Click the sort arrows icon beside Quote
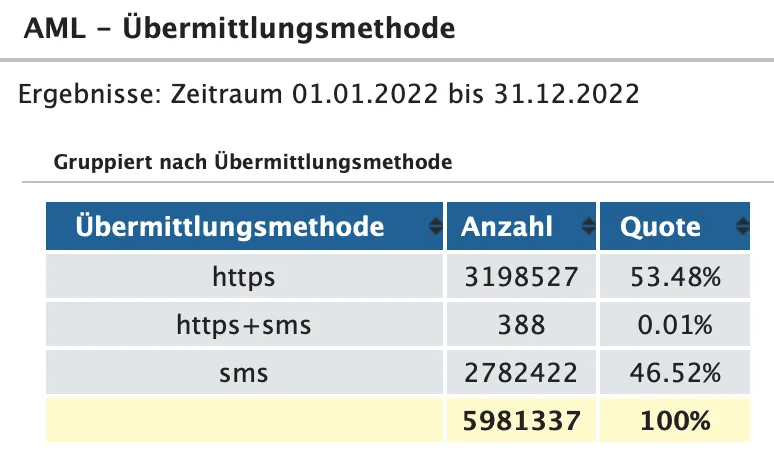 [741, 227]
